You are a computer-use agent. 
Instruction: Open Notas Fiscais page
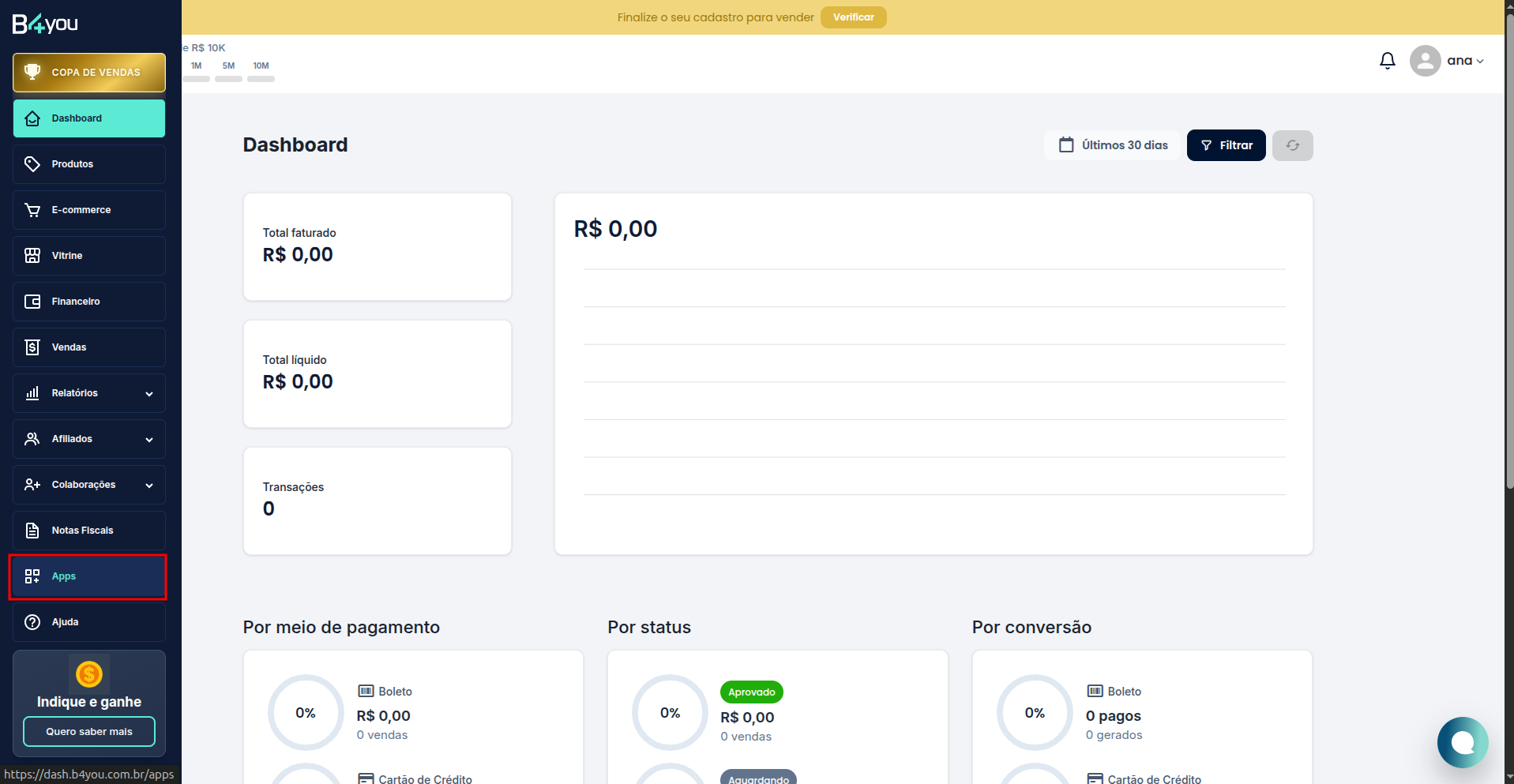pyautogui.click(x=89, y=531)
